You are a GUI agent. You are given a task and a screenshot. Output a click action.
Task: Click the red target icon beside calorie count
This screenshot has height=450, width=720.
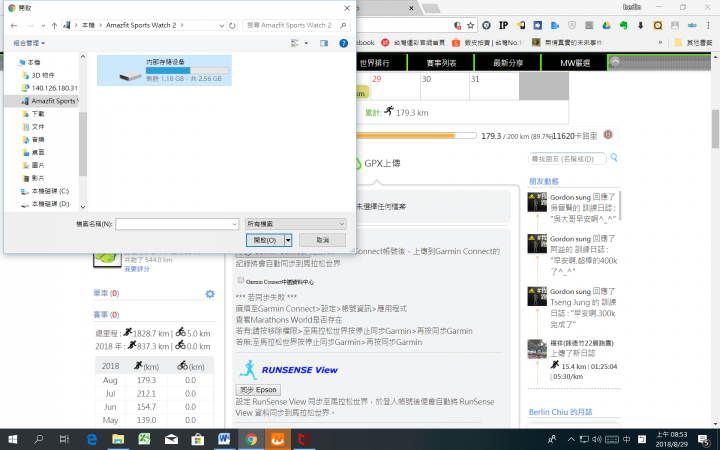pos(608,135)
